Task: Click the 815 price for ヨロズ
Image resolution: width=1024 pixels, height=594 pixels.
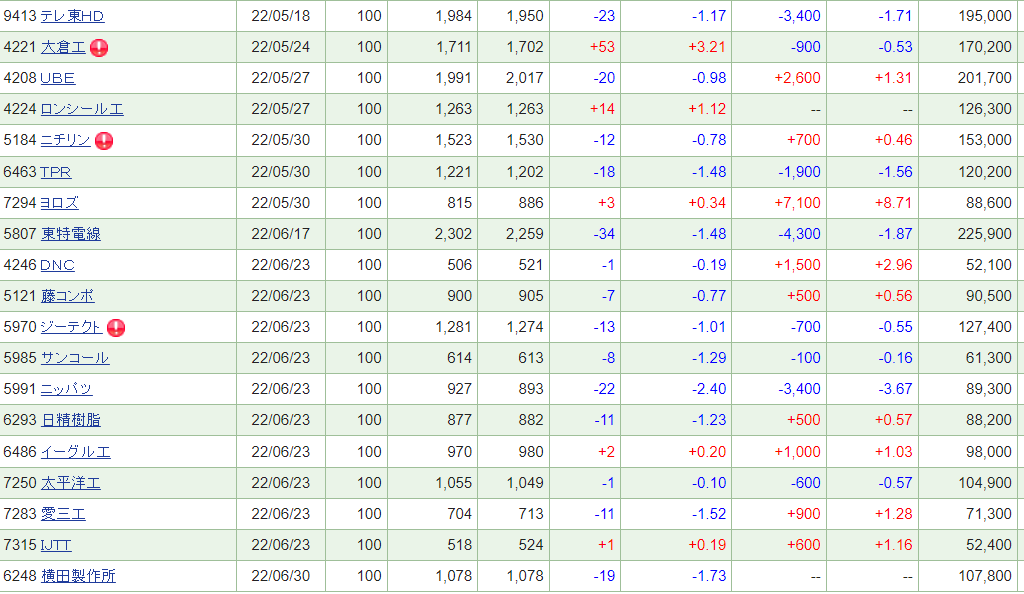Action: tap(460, 203)
